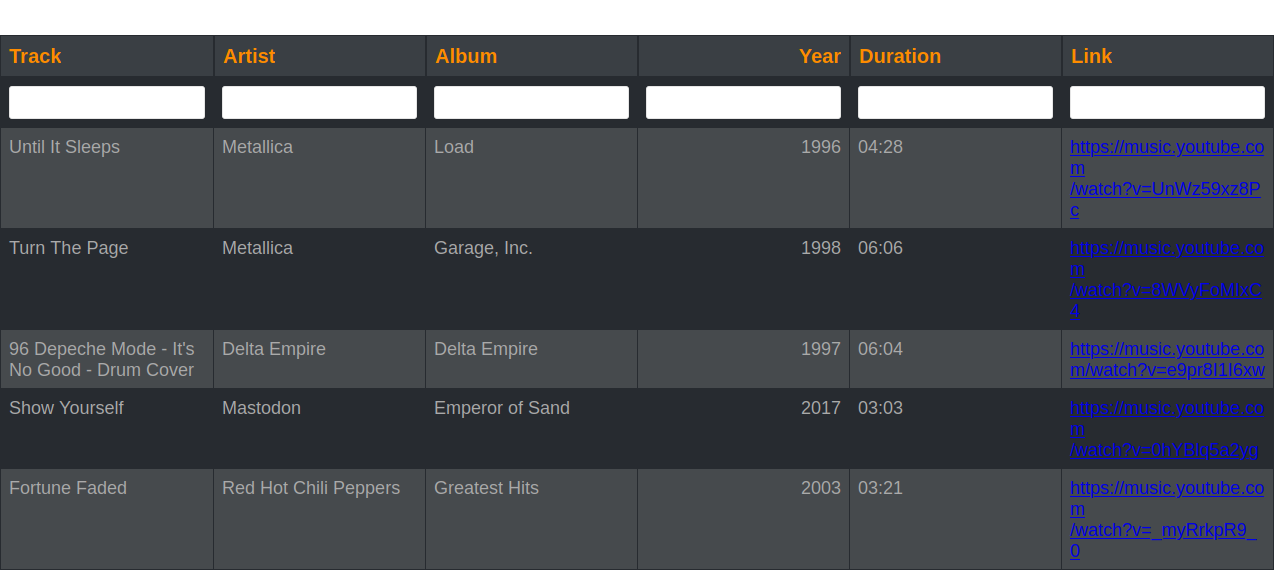
Task: Focus the Track filter input field
Action: pyautogui.click(x=107, y=102)
